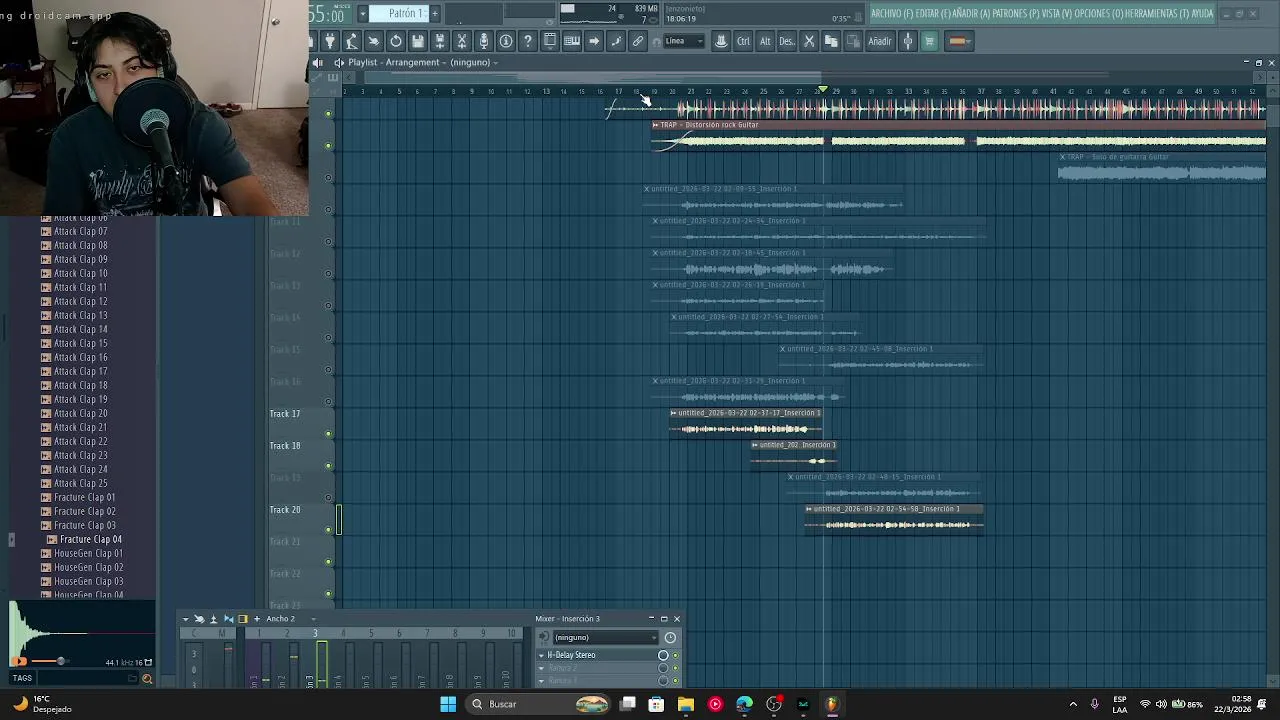Expand the H-Delay Stereo slot arrow
This screenshot has width=1280, height=720.
click(541, 655)
